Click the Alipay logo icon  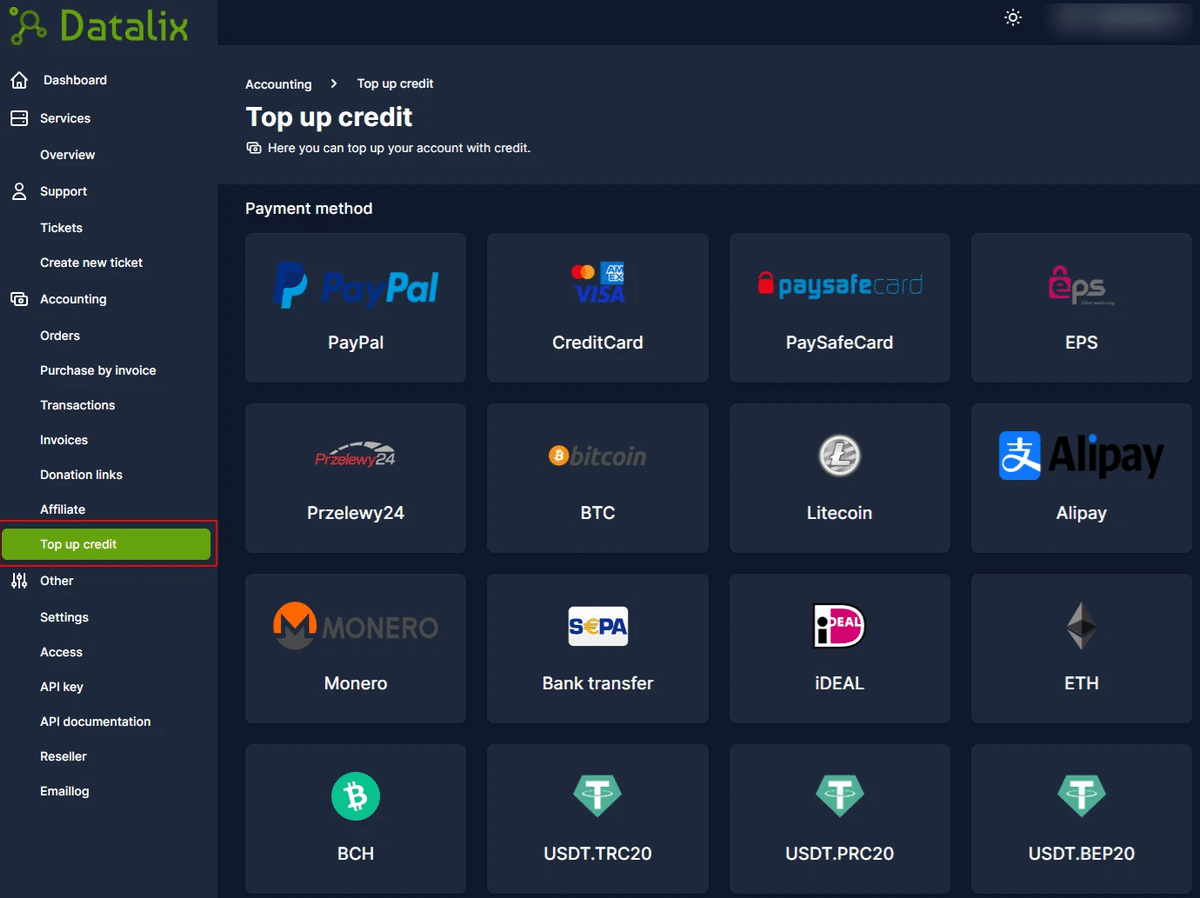(x=1018, y=455)
